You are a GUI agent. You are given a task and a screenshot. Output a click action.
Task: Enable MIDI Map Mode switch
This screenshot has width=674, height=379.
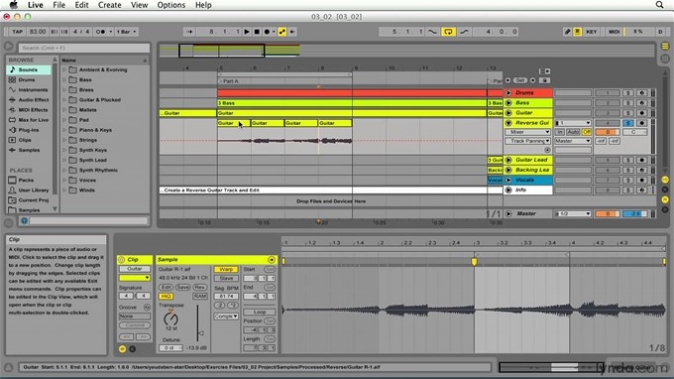point(614,32)
